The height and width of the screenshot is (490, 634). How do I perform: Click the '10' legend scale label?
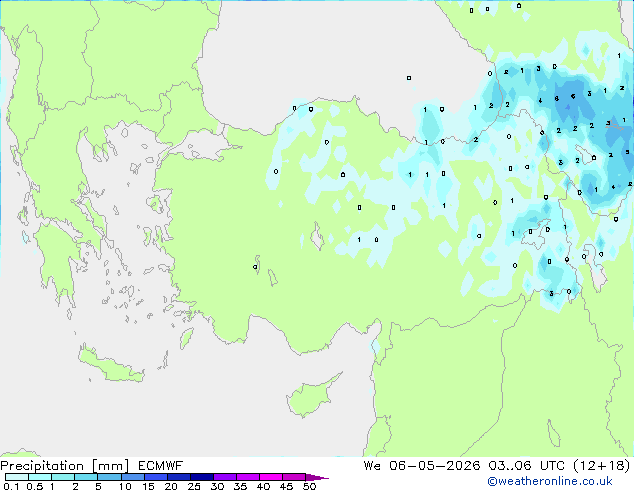[x=125, y=486]
